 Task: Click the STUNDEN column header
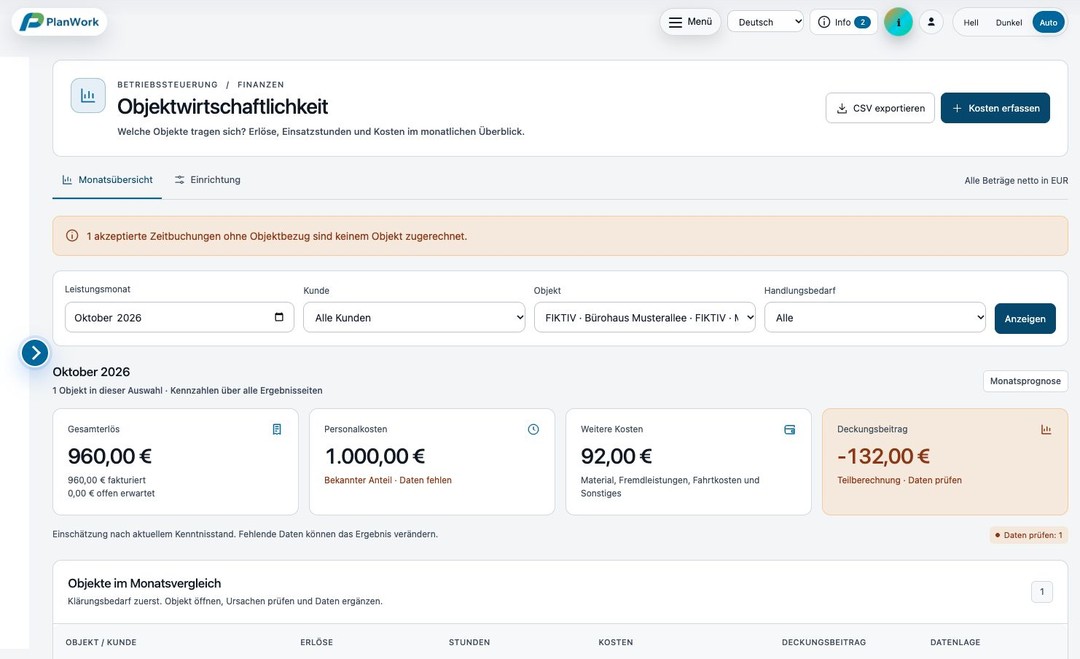click(469, 642)
